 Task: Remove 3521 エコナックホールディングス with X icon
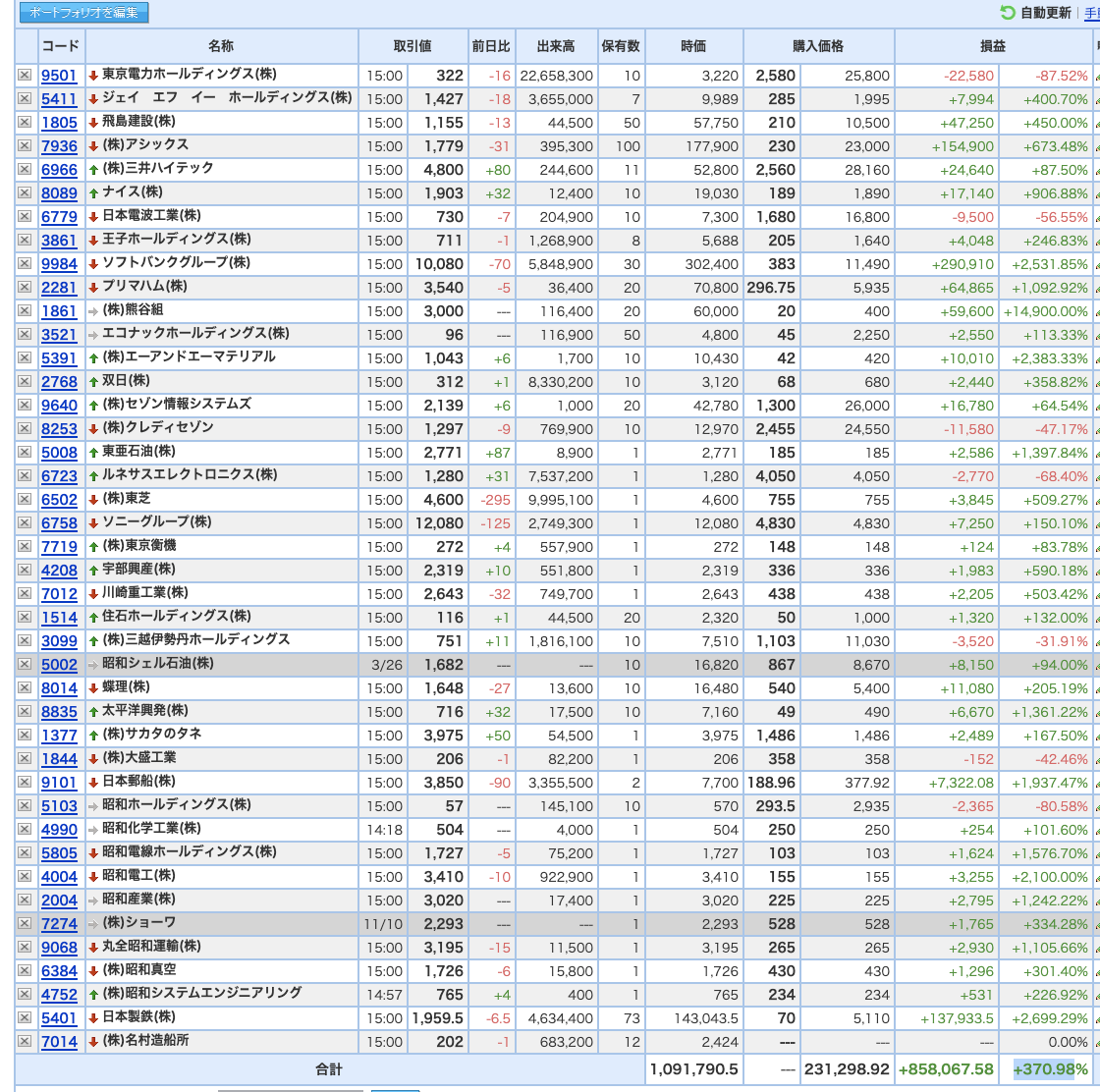[x=25, y=335]
